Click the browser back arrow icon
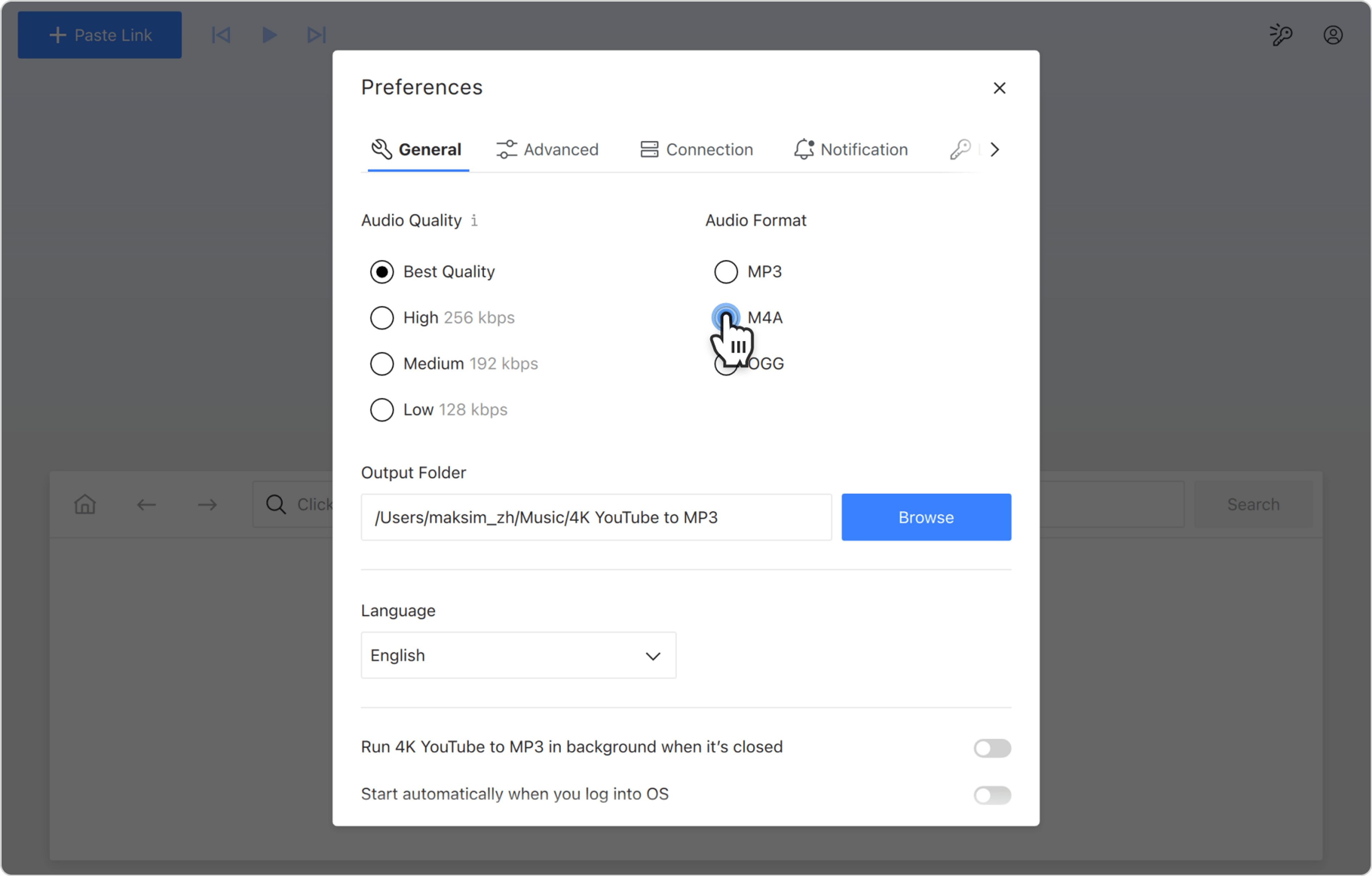The image size is (1372, 876). 146,504
